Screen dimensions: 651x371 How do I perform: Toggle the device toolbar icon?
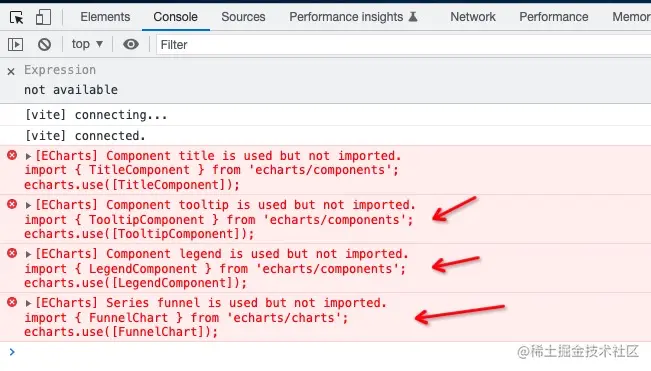point(43,17)
